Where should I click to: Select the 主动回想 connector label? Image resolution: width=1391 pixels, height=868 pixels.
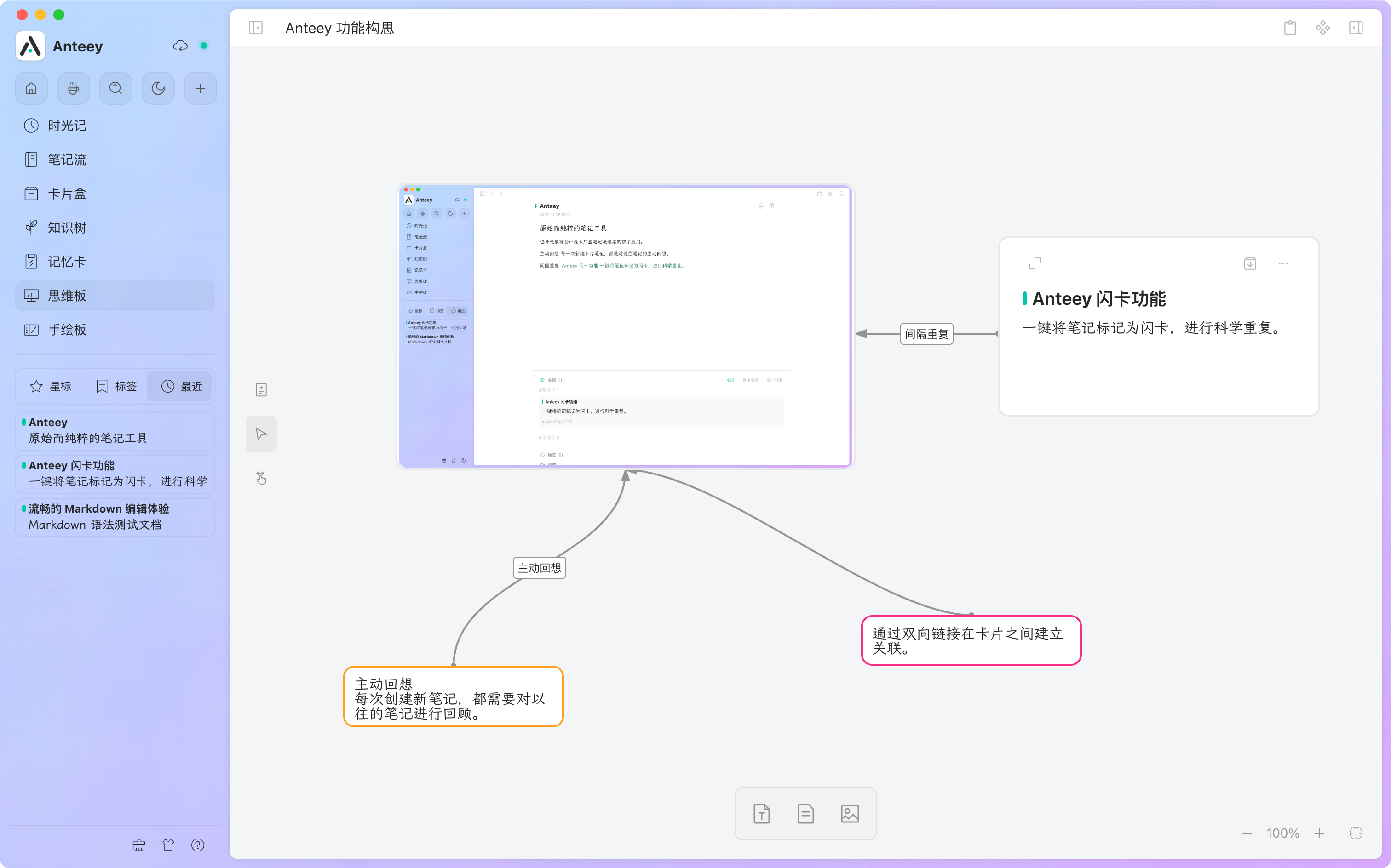(539, 568)
